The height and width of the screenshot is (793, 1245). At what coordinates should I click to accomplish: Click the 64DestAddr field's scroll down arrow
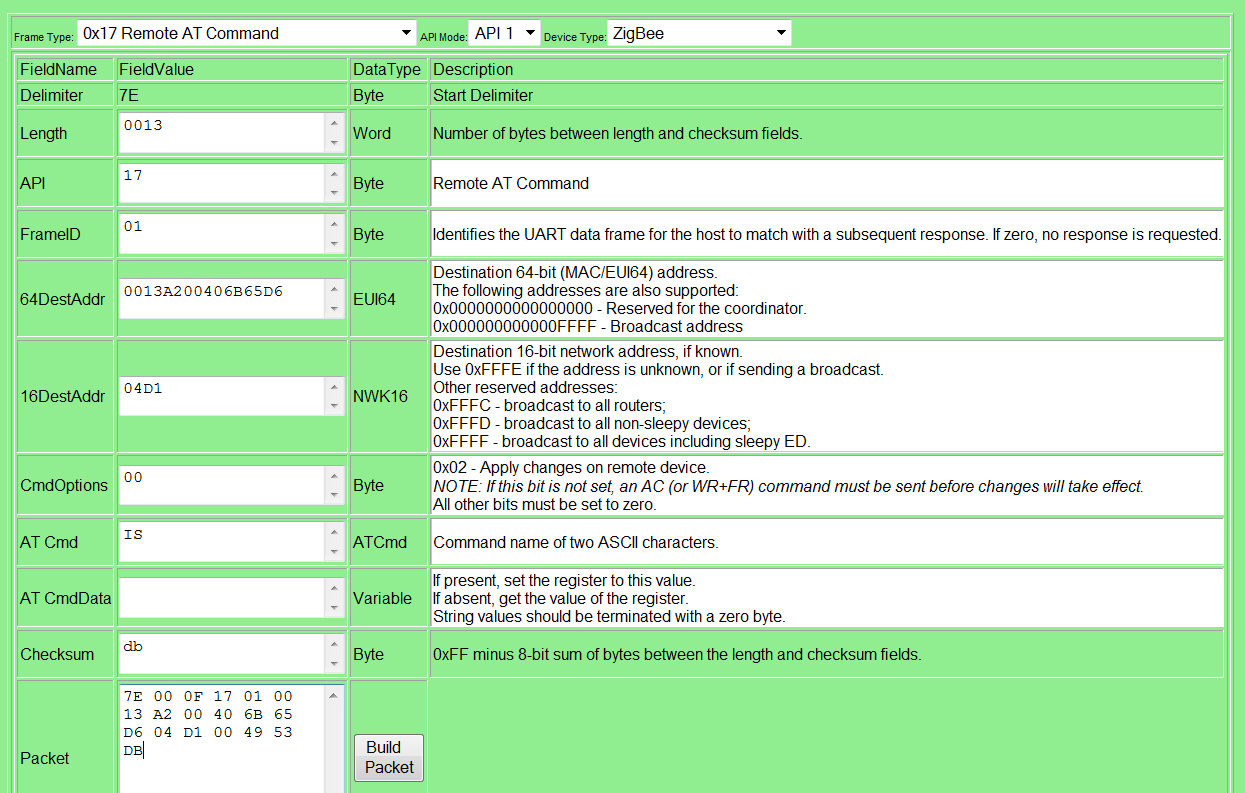click(334, 309)
